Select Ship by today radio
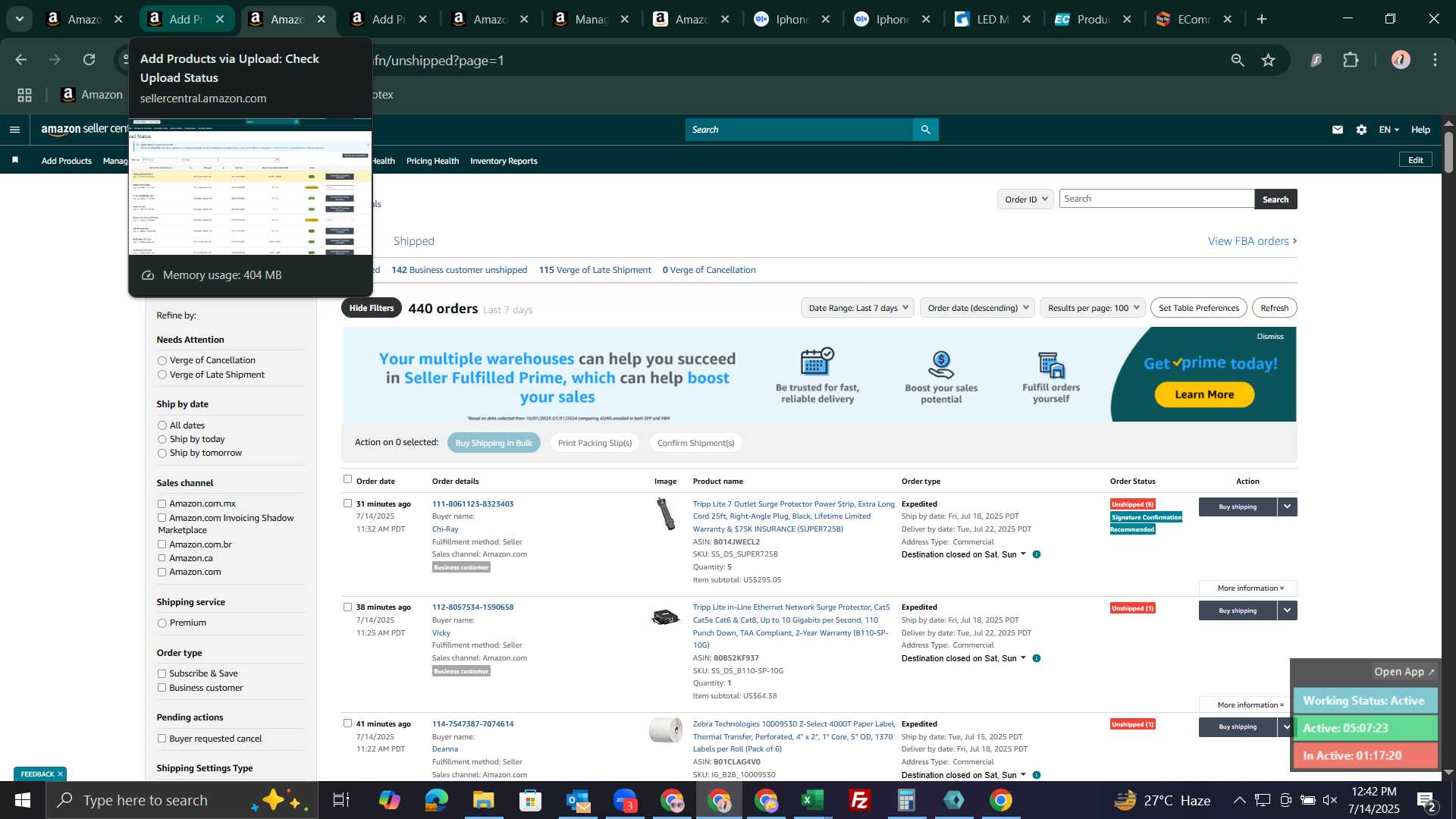Screen dimensions: 1456x819 162,440
